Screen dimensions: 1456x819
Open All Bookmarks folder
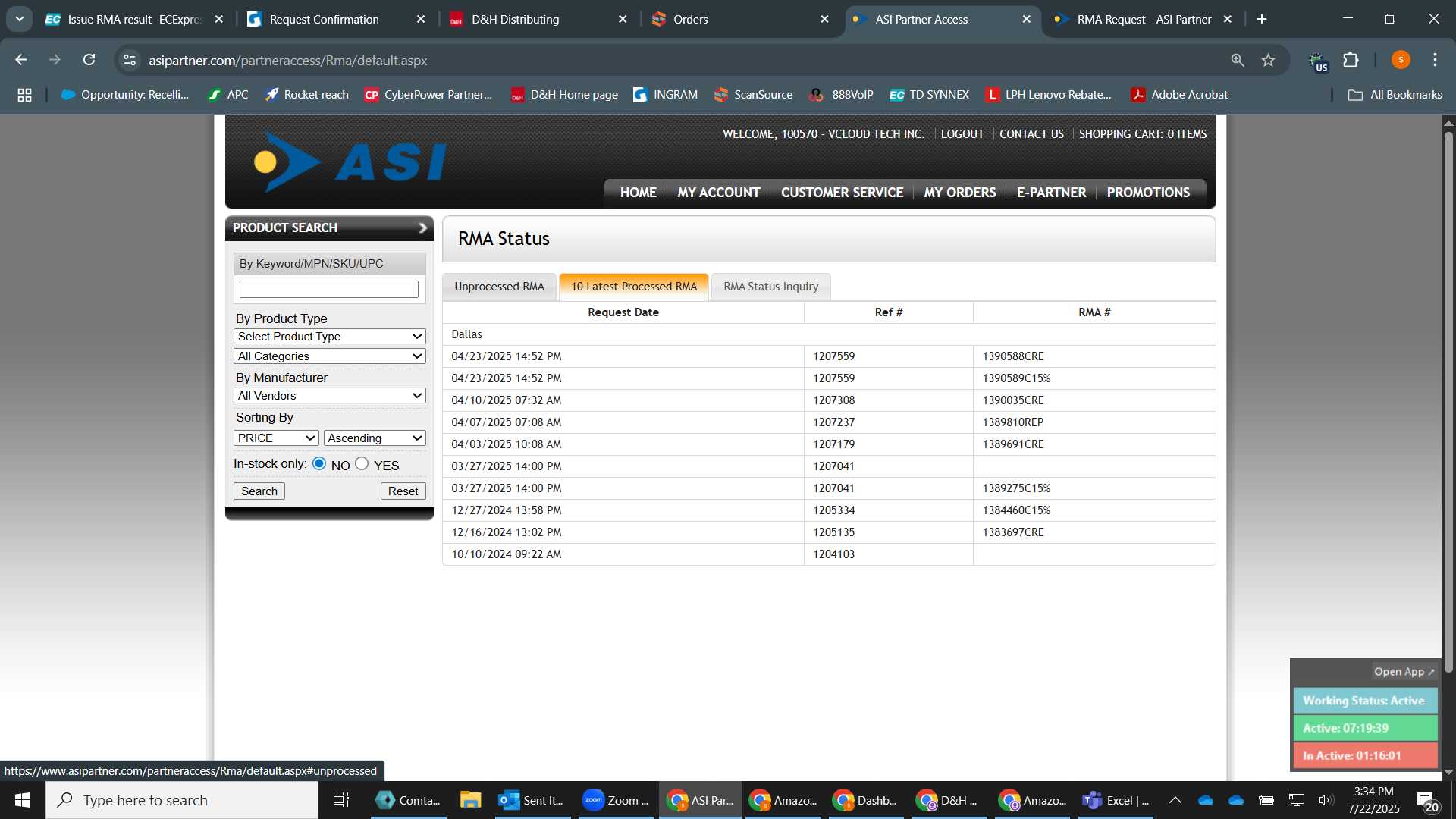pyautogui.click(x=1395, y=95)
